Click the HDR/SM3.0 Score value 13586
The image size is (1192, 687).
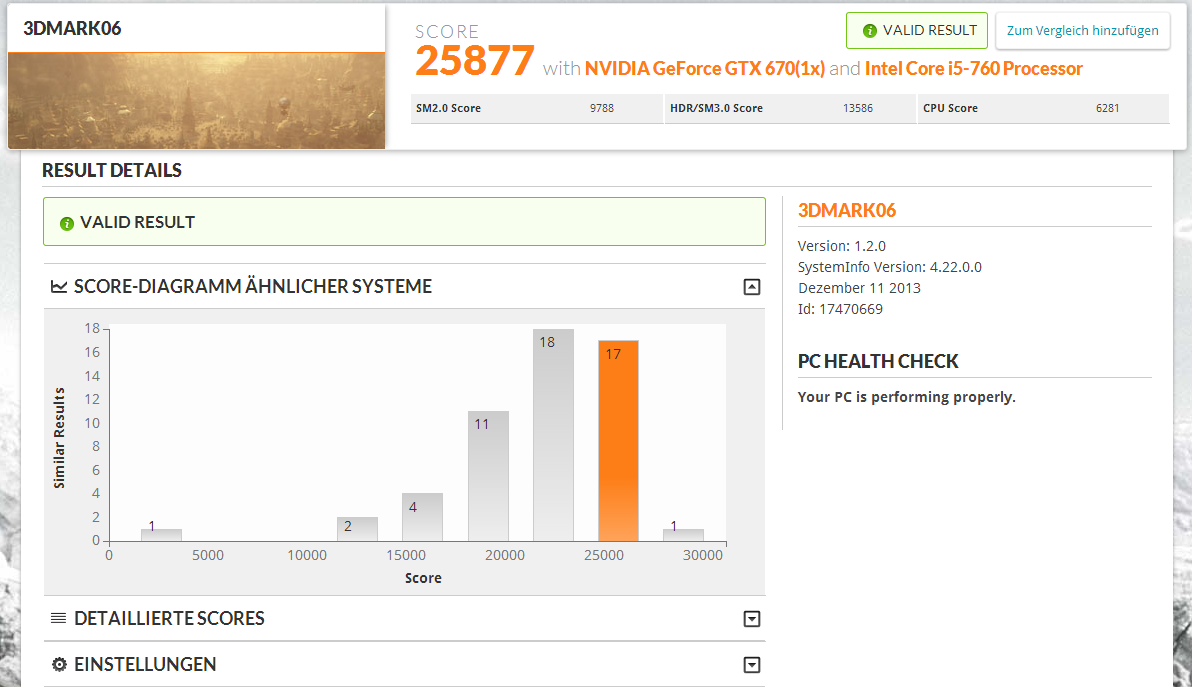point(858,108)
